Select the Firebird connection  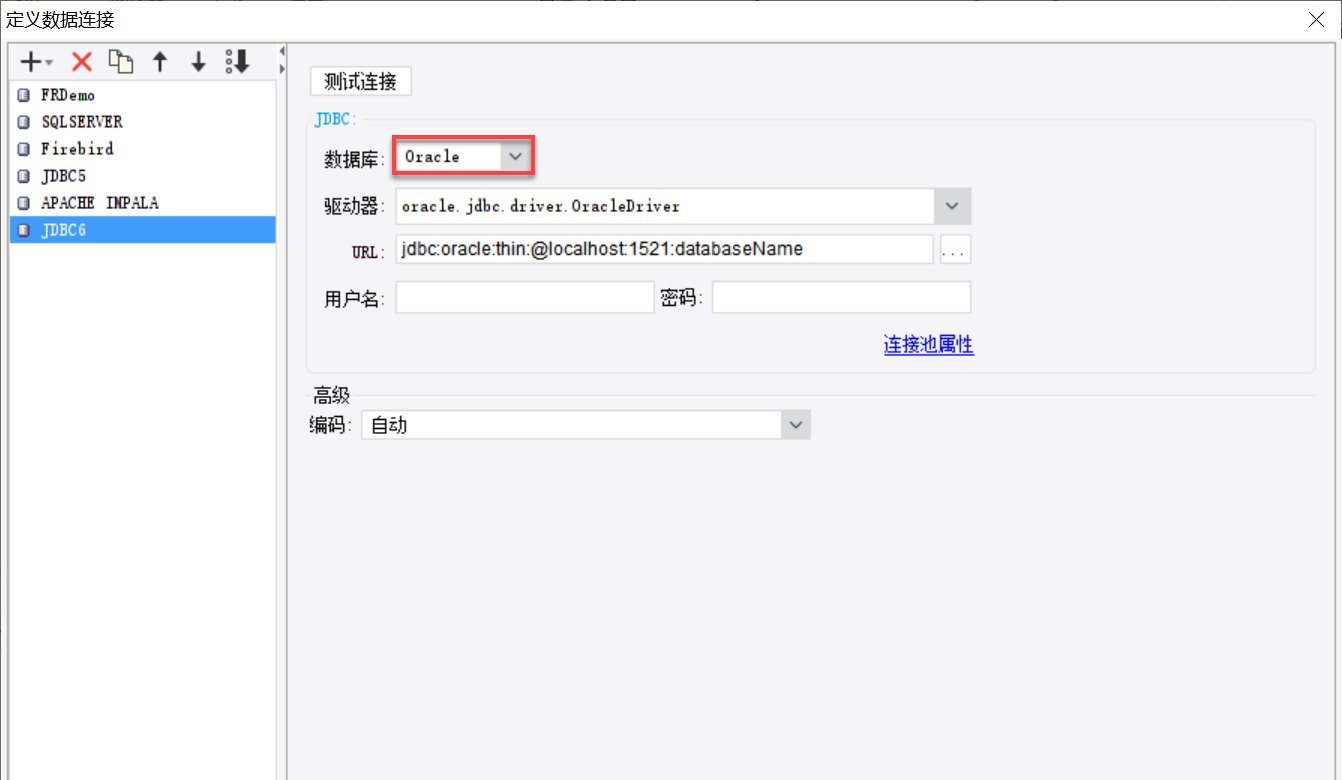(x=143, y=149)
